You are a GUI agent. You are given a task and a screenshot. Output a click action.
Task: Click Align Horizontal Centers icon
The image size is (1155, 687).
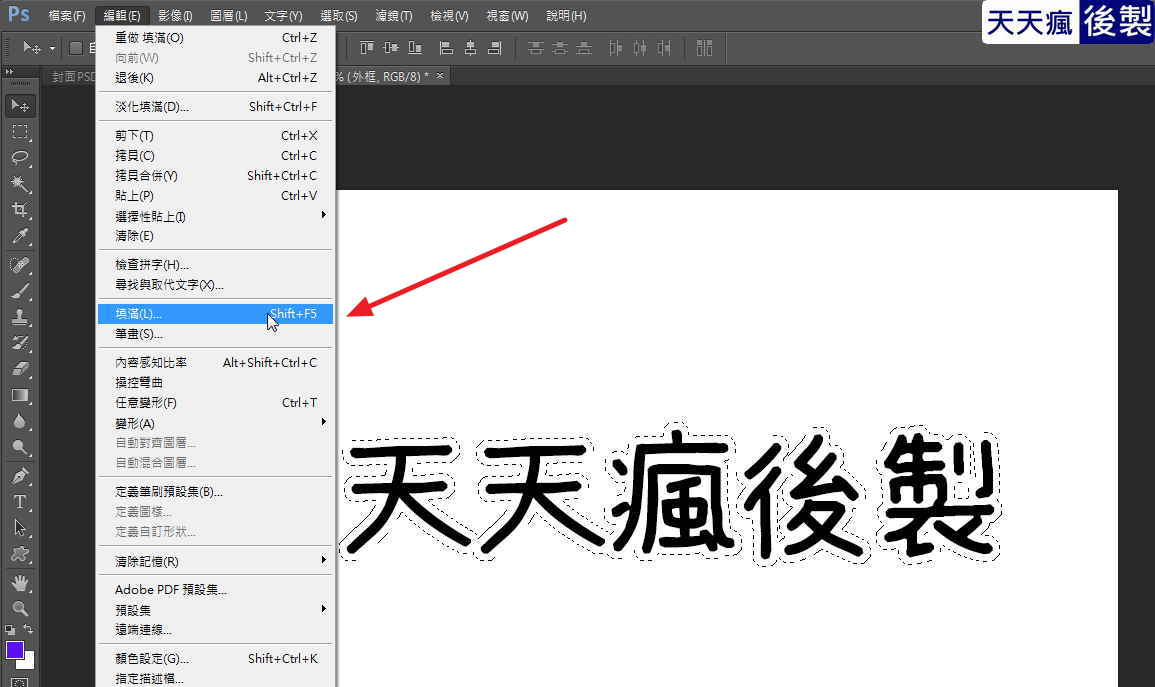[470, 49]
